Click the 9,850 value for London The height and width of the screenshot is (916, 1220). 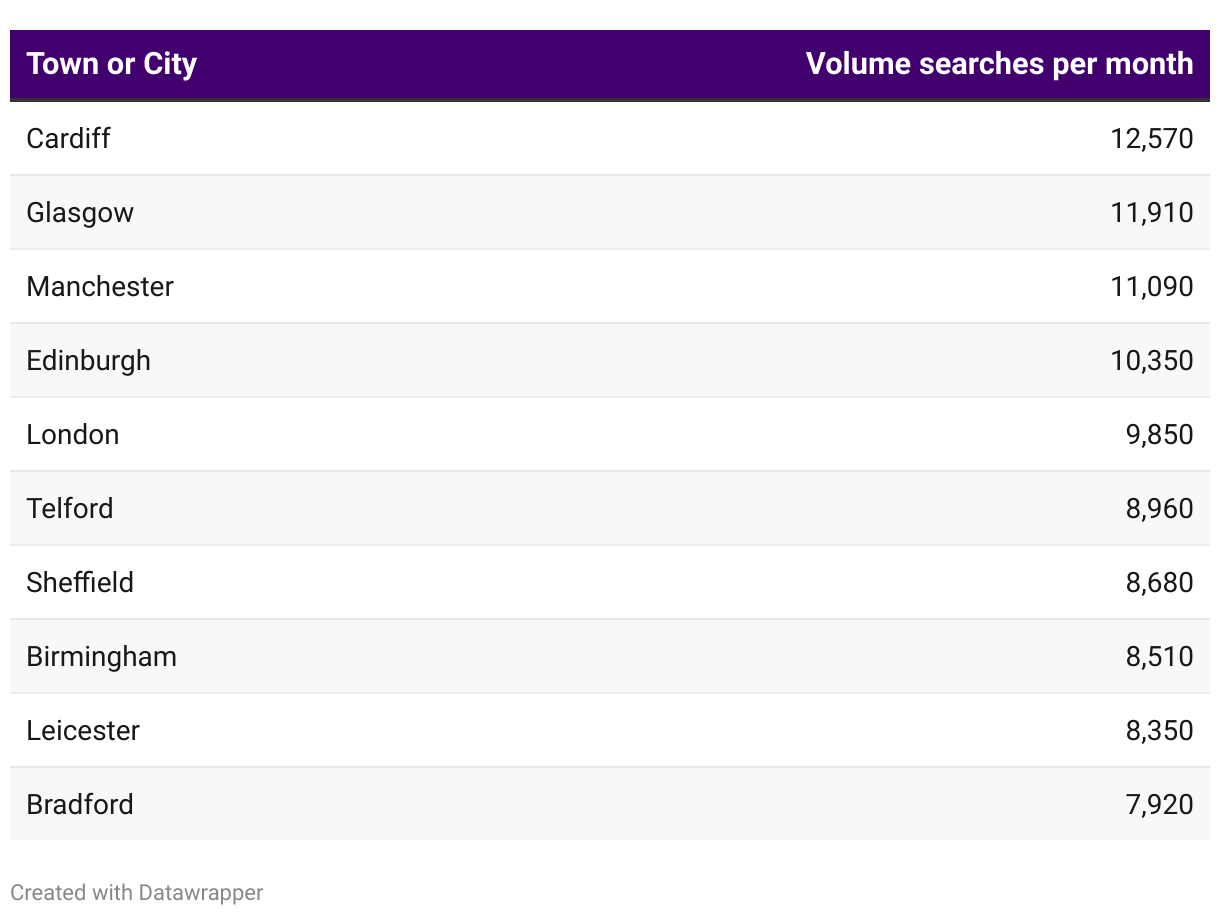1159,434
